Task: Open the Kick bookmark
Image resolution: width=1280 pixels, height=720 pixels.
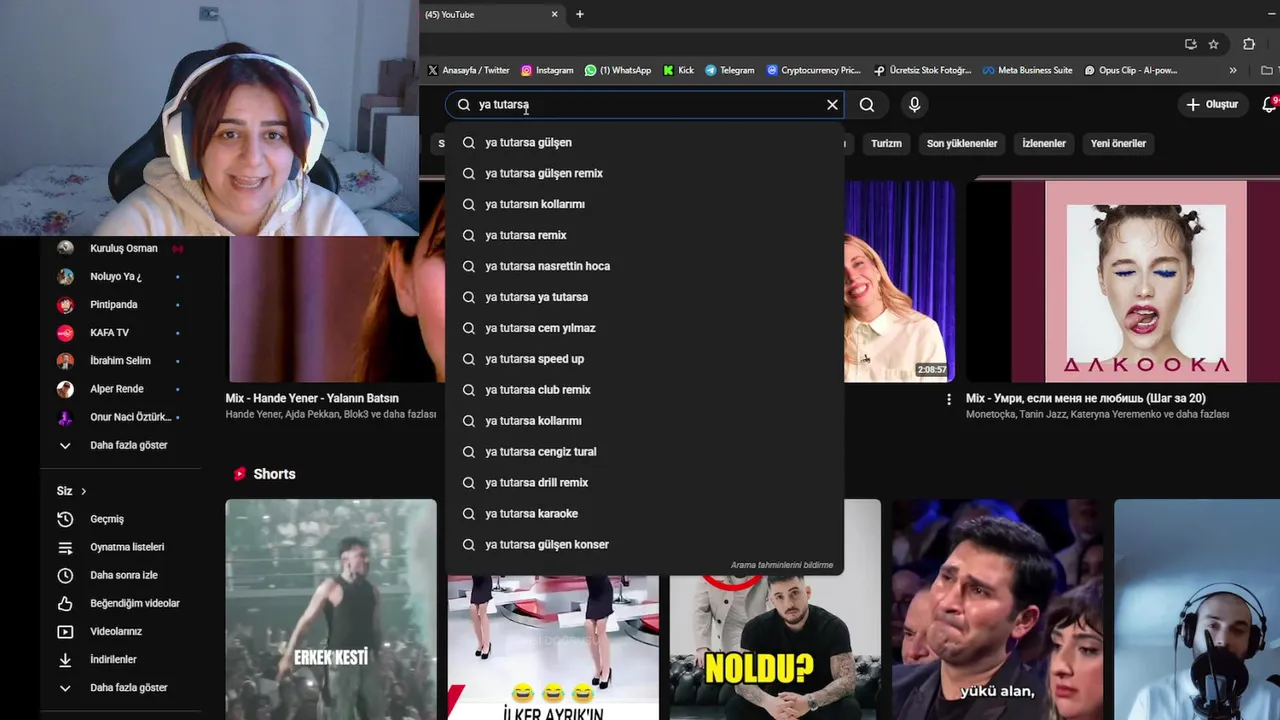Action: 678,70
